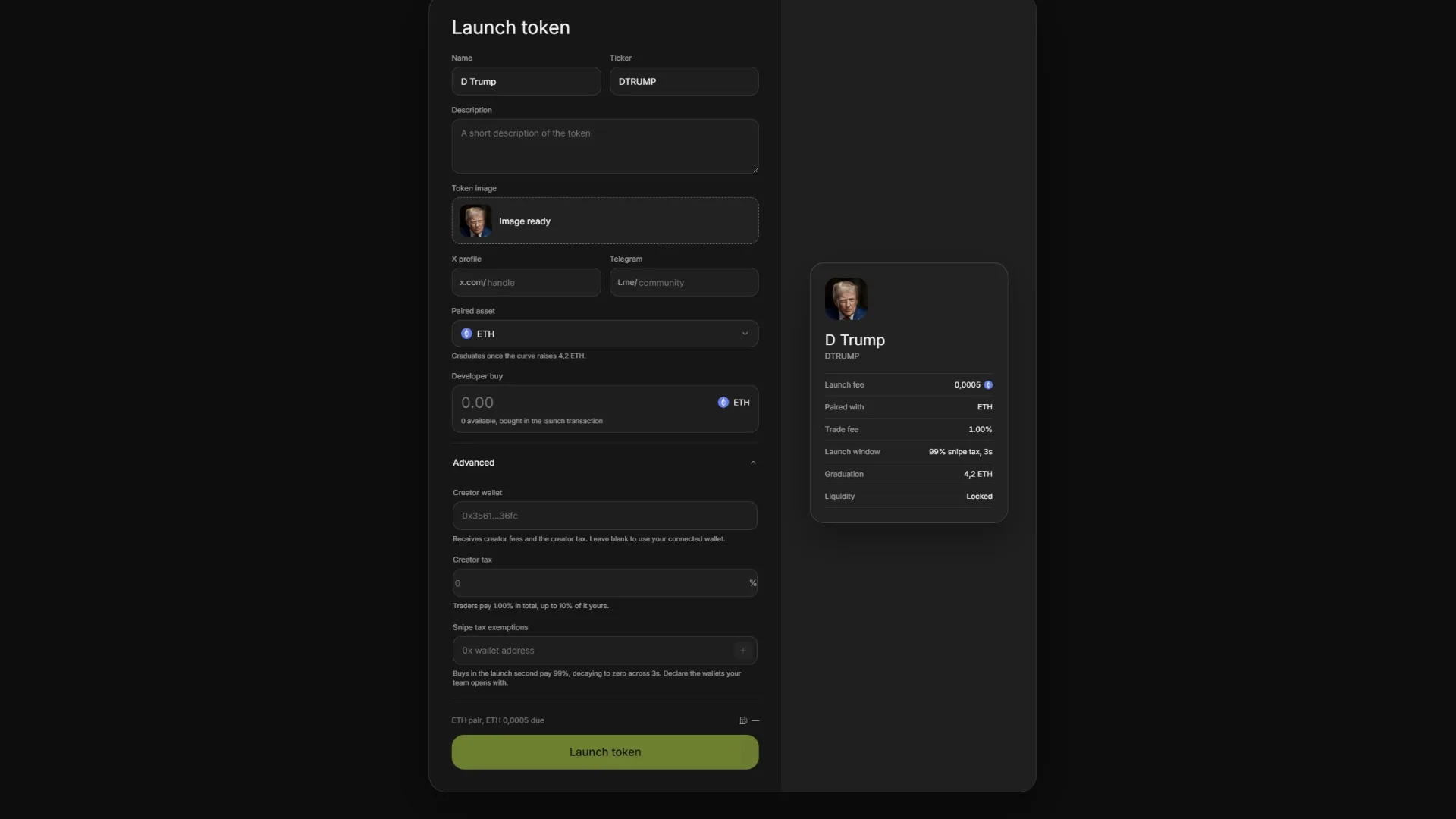Viewport: 1456px width, 819px height.
Task: Click the 't.me/' prefix in Telegram field
Action: point(627,282)
